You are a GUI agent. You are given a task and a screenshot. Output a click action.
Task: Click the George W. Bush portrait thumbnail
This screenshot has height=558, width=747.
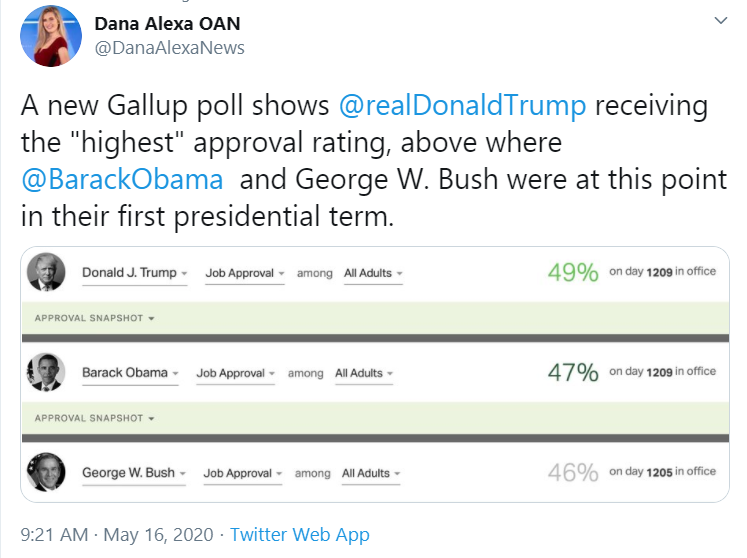tap(46, 472)
